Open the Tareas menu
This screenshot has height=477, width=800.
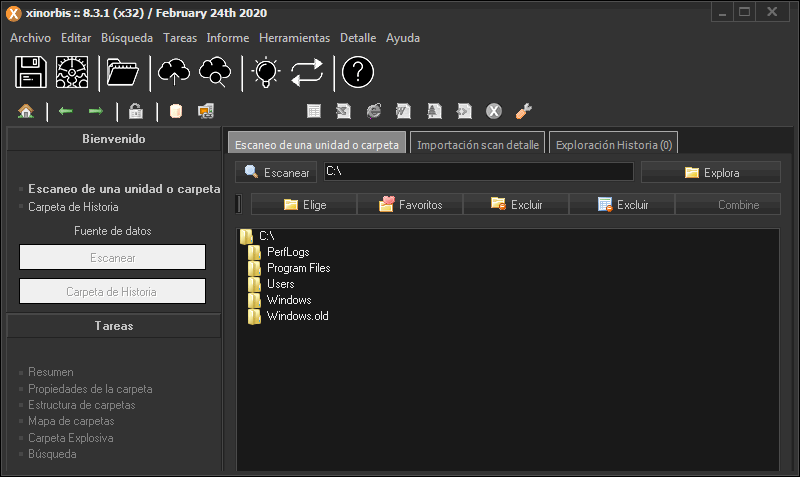(180, 38)
